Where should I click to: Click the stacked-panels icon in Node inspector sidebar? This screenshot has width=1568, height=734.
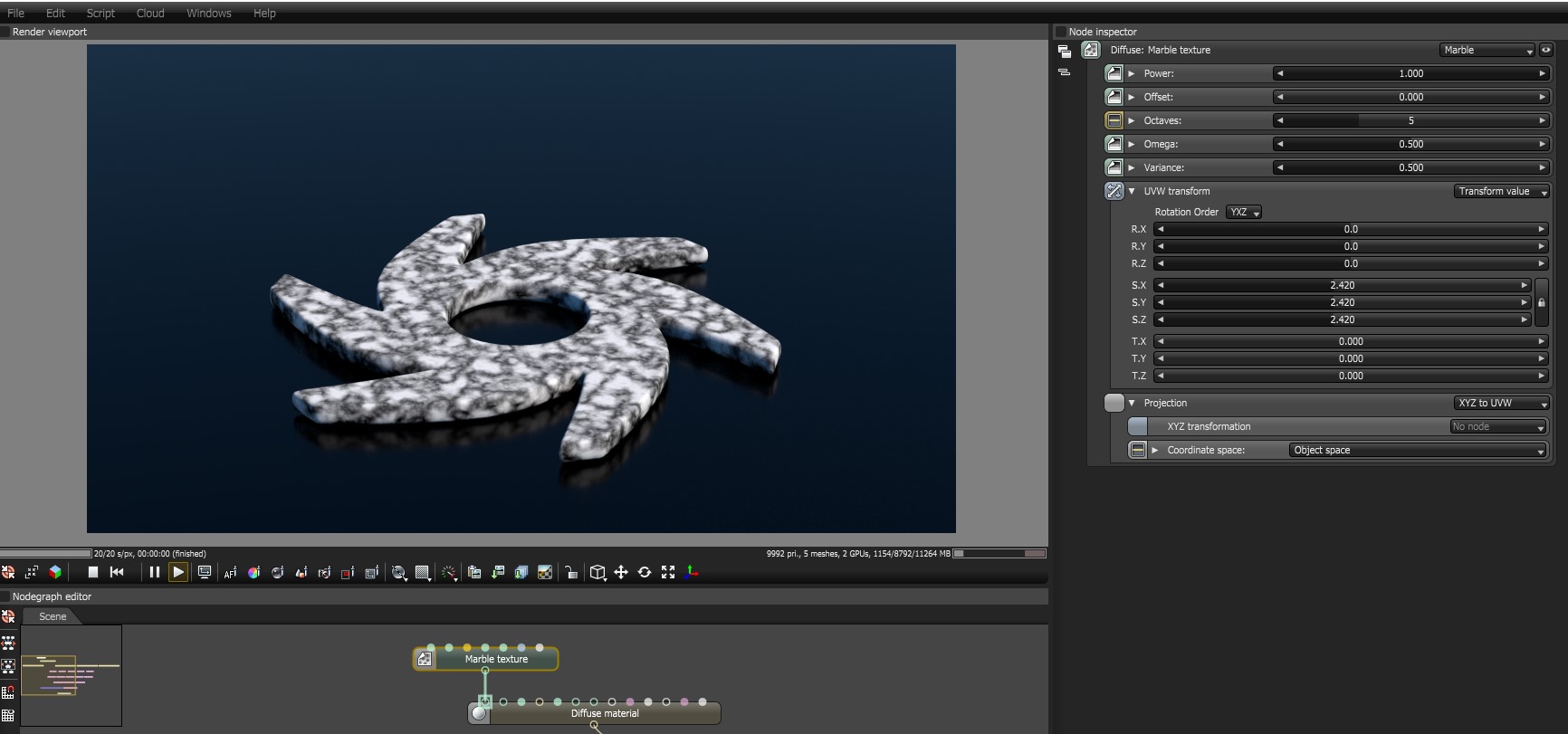[1065, 52]
